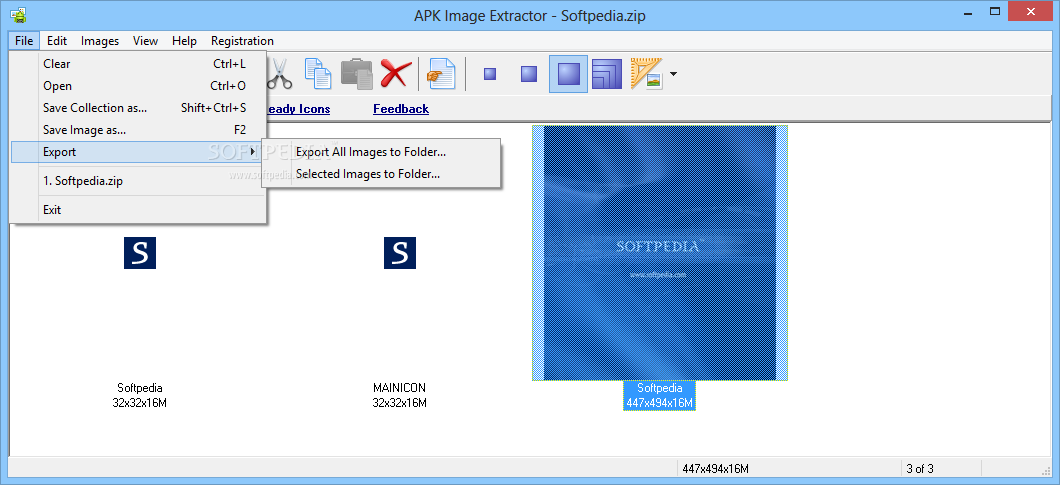Choose Selected Images to Folder...
The image size is (1060, 485).
(381, 174)
